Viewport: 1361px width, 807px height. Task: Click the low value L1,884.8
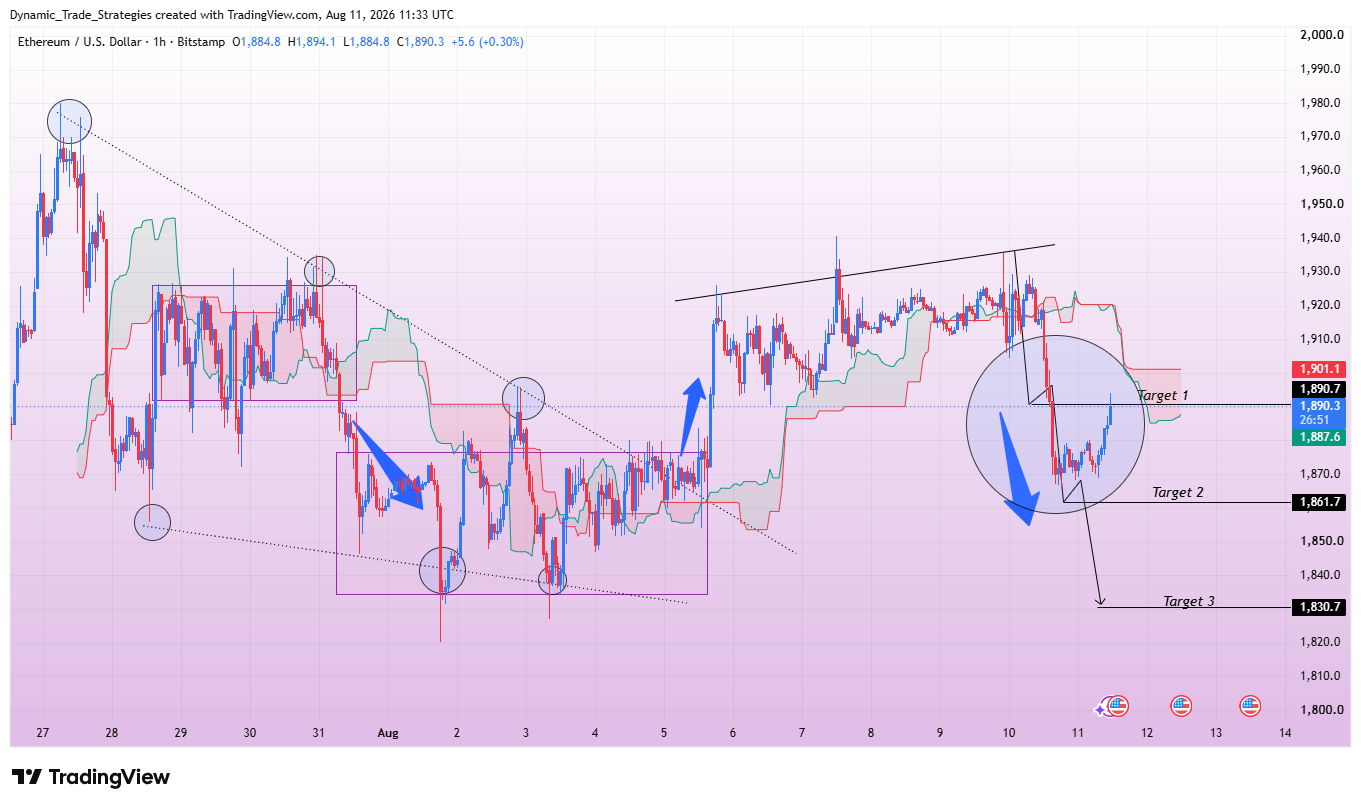pos(366,42)
